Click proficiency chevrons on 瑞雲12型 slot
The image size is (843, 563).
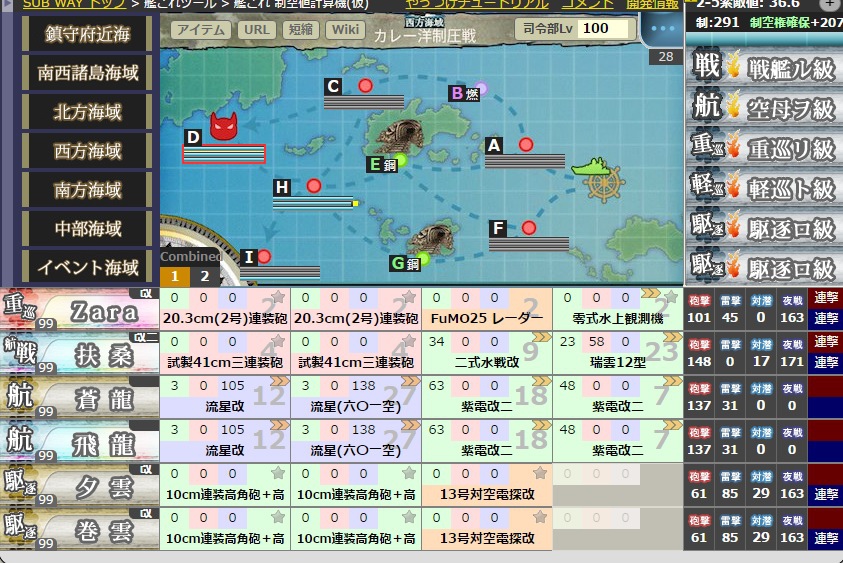tap(673, 337)
